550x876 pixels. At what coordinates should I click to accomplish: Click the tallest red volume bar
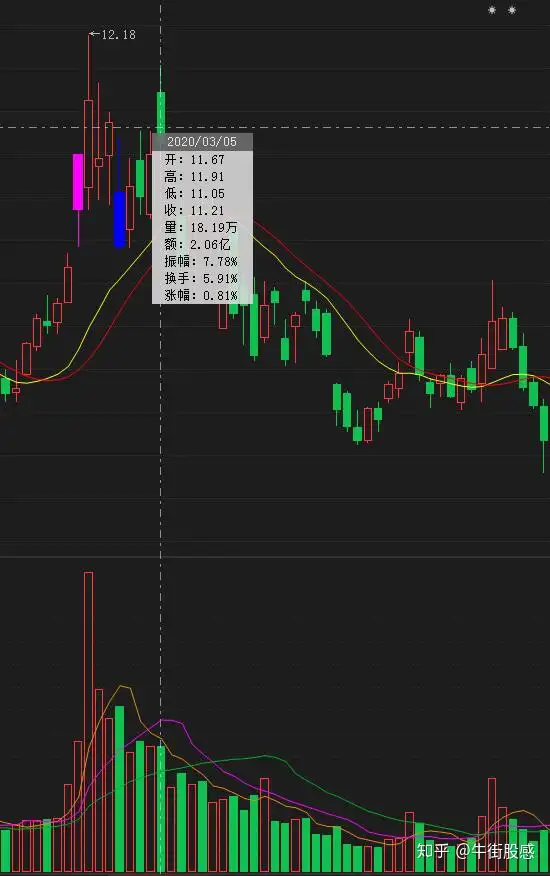click(x=88, y=722)
